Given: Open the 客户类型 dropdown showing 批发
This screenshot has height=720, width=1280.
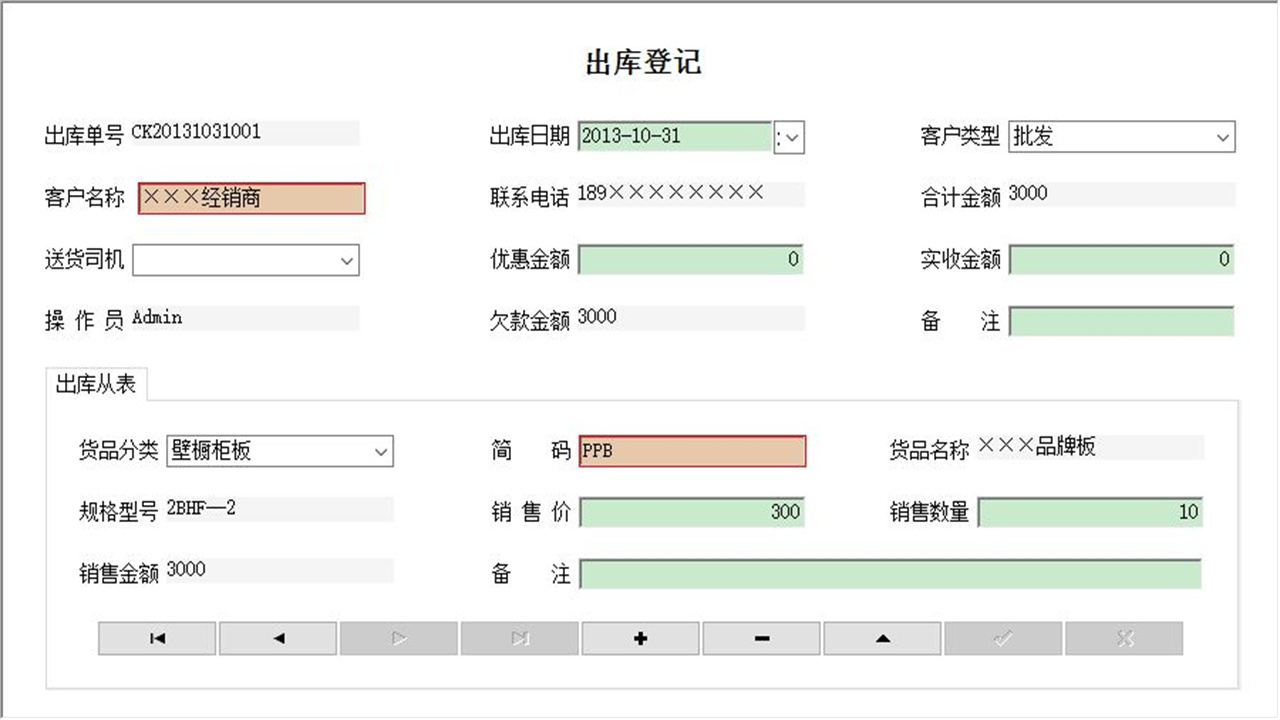Looking at the screenshot, I should [x=1224, y=137].
